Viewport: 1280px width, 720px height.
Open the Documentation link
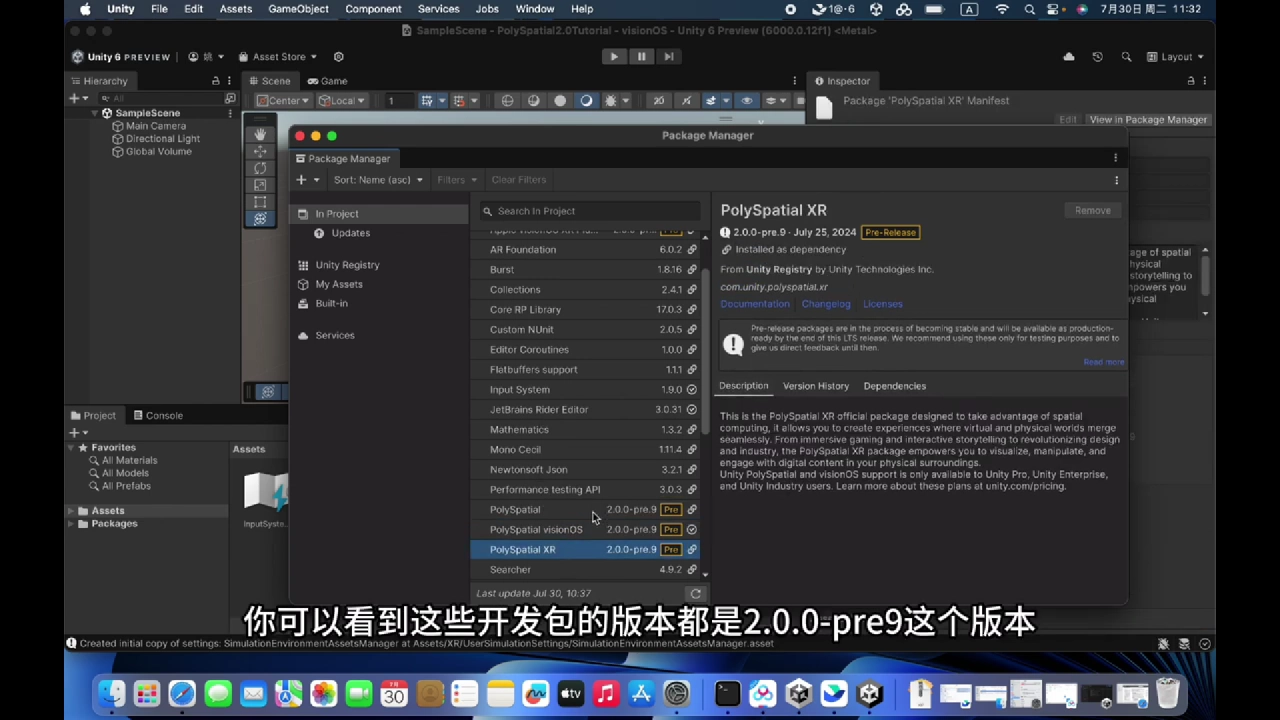click(x=755, y=304)
